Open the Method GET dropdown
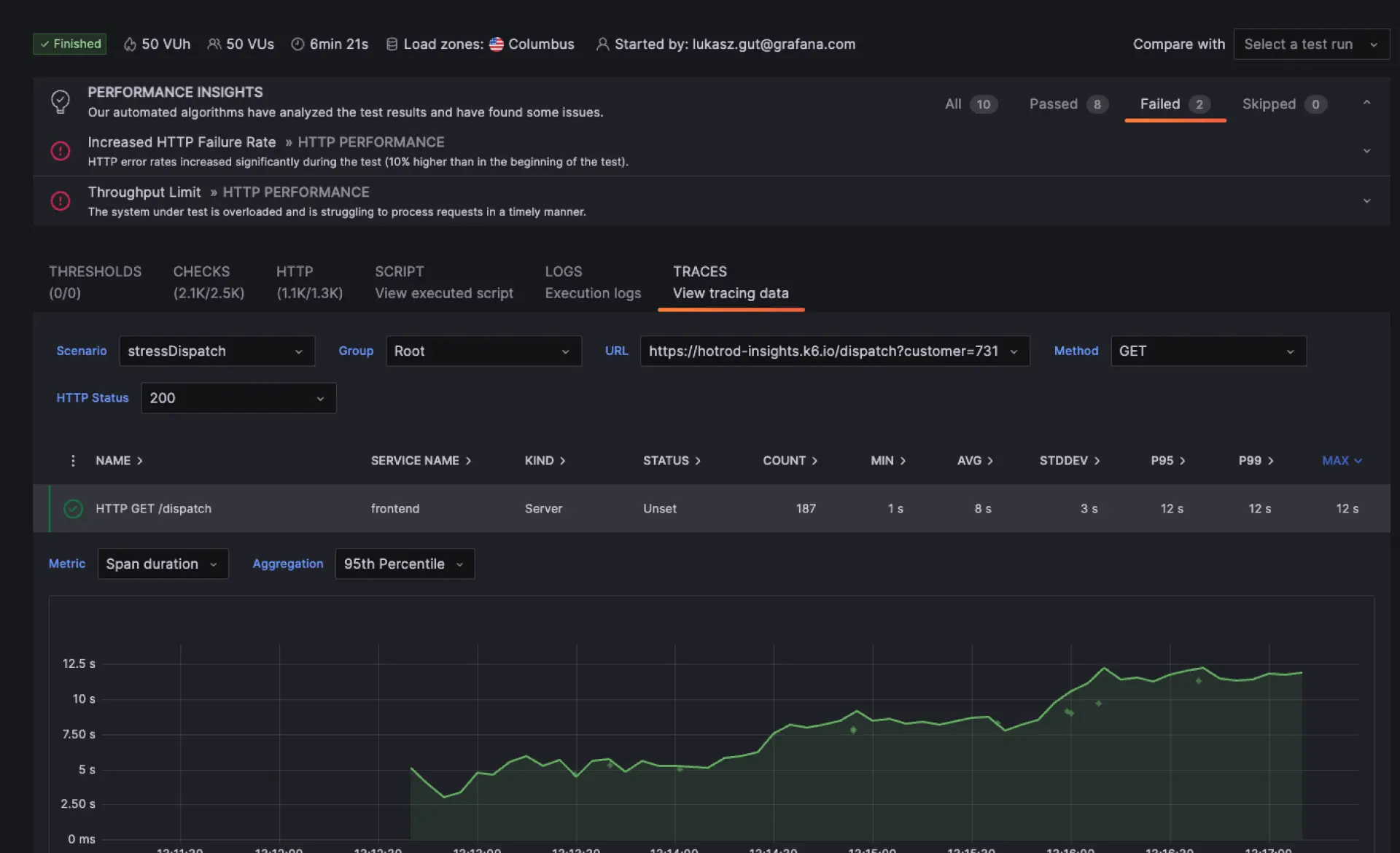1400x853 pixels. 1208,351
